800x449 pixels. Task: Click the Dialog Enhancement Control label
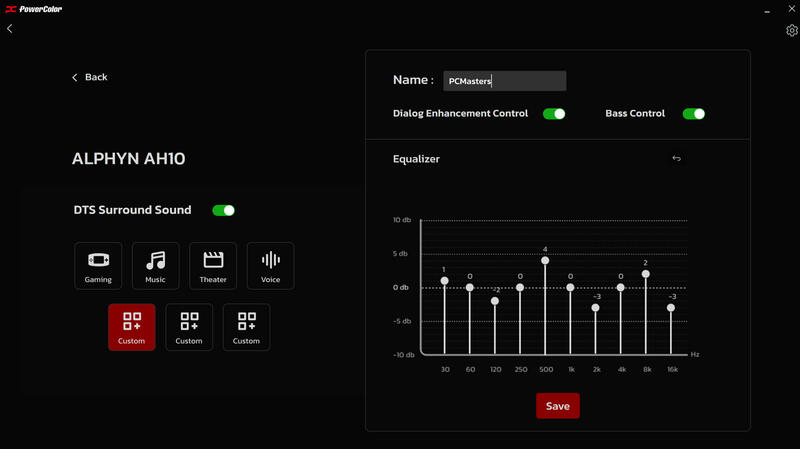(460, 113)
